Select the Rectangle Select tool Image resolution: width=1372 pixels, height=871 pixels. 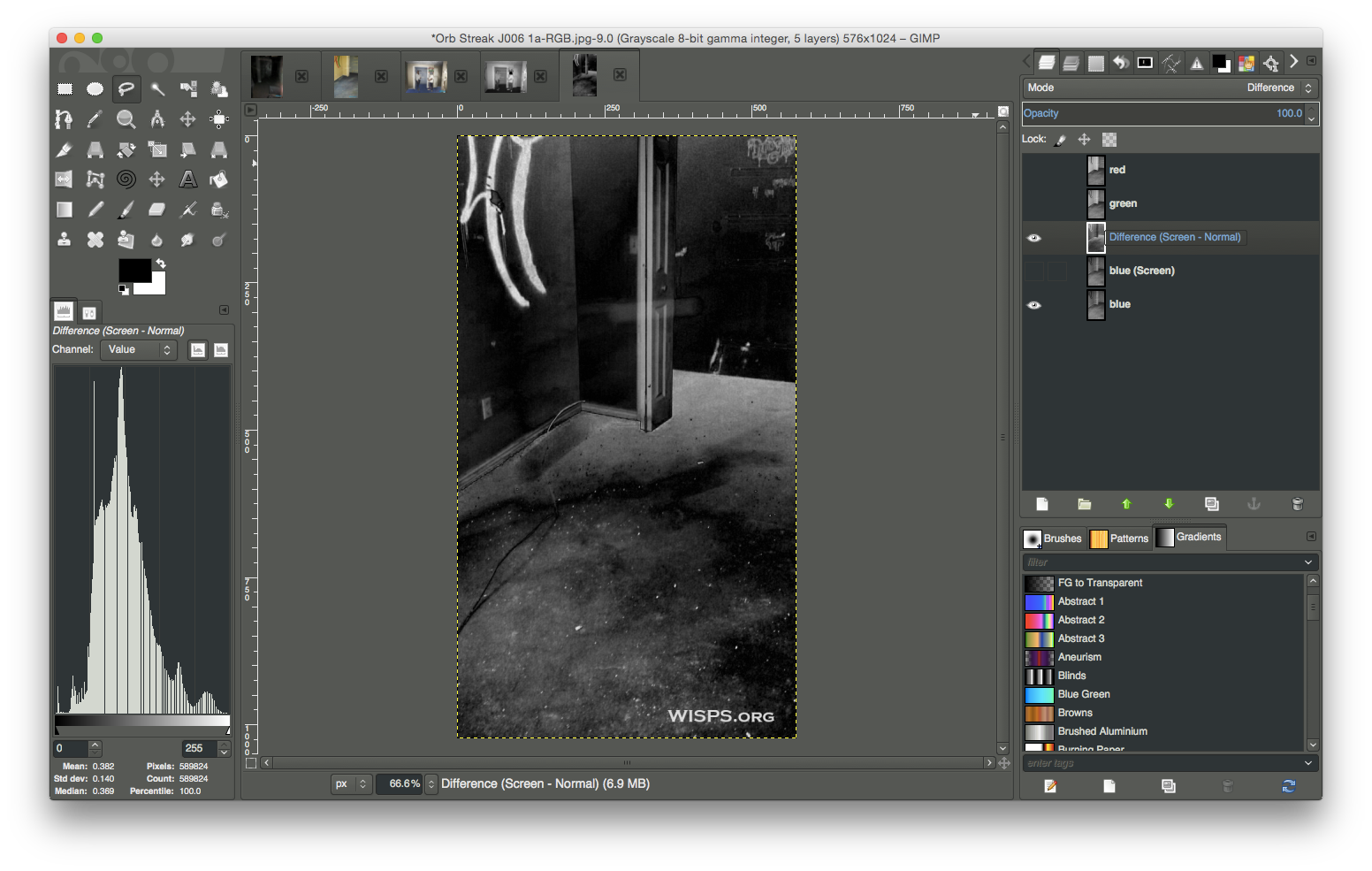65,88
